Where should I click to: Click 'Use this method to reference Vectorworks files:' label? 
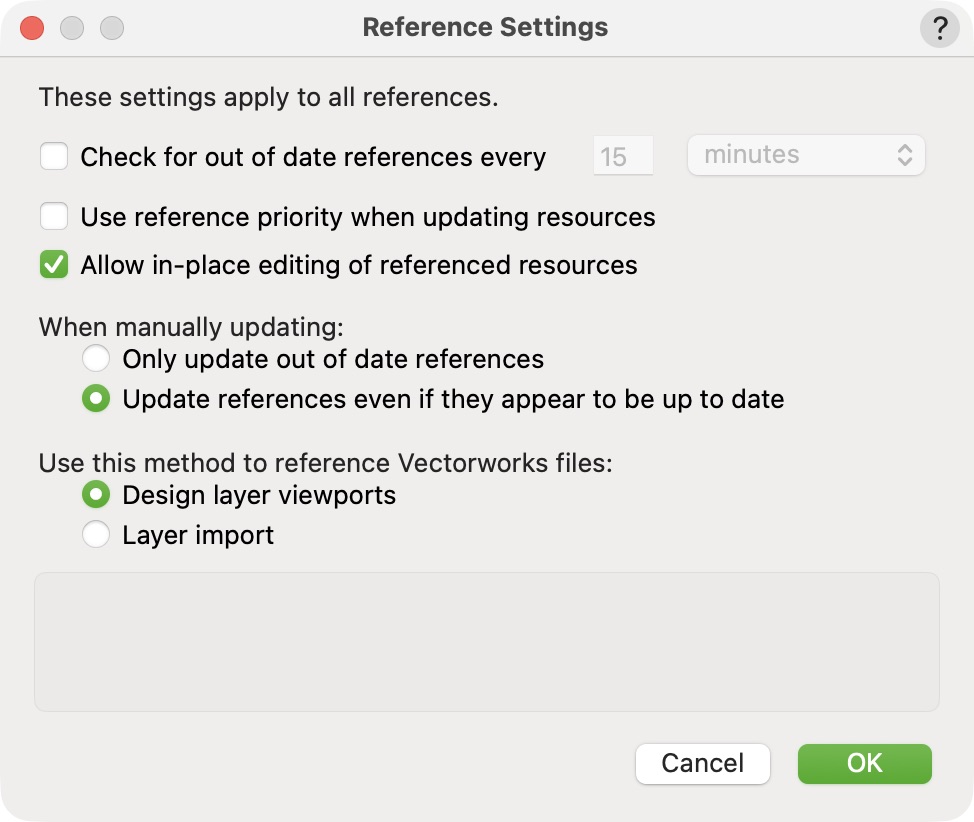[325, 463]
